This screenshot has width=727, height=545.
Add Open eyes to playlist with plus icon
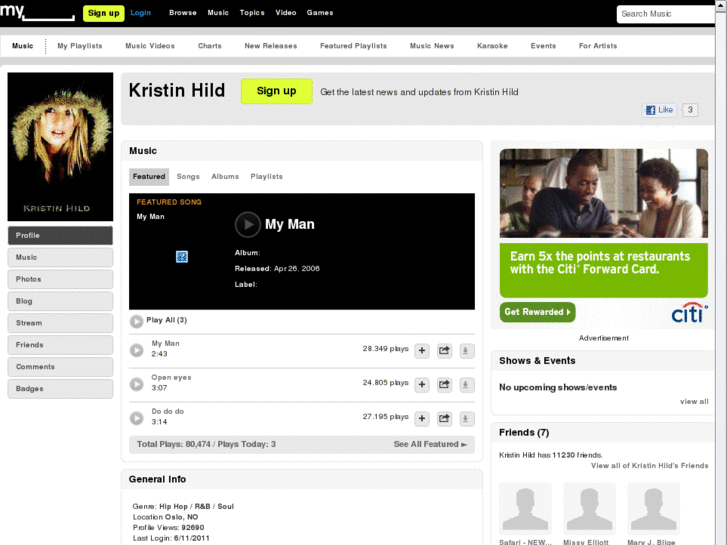(422, 385)
